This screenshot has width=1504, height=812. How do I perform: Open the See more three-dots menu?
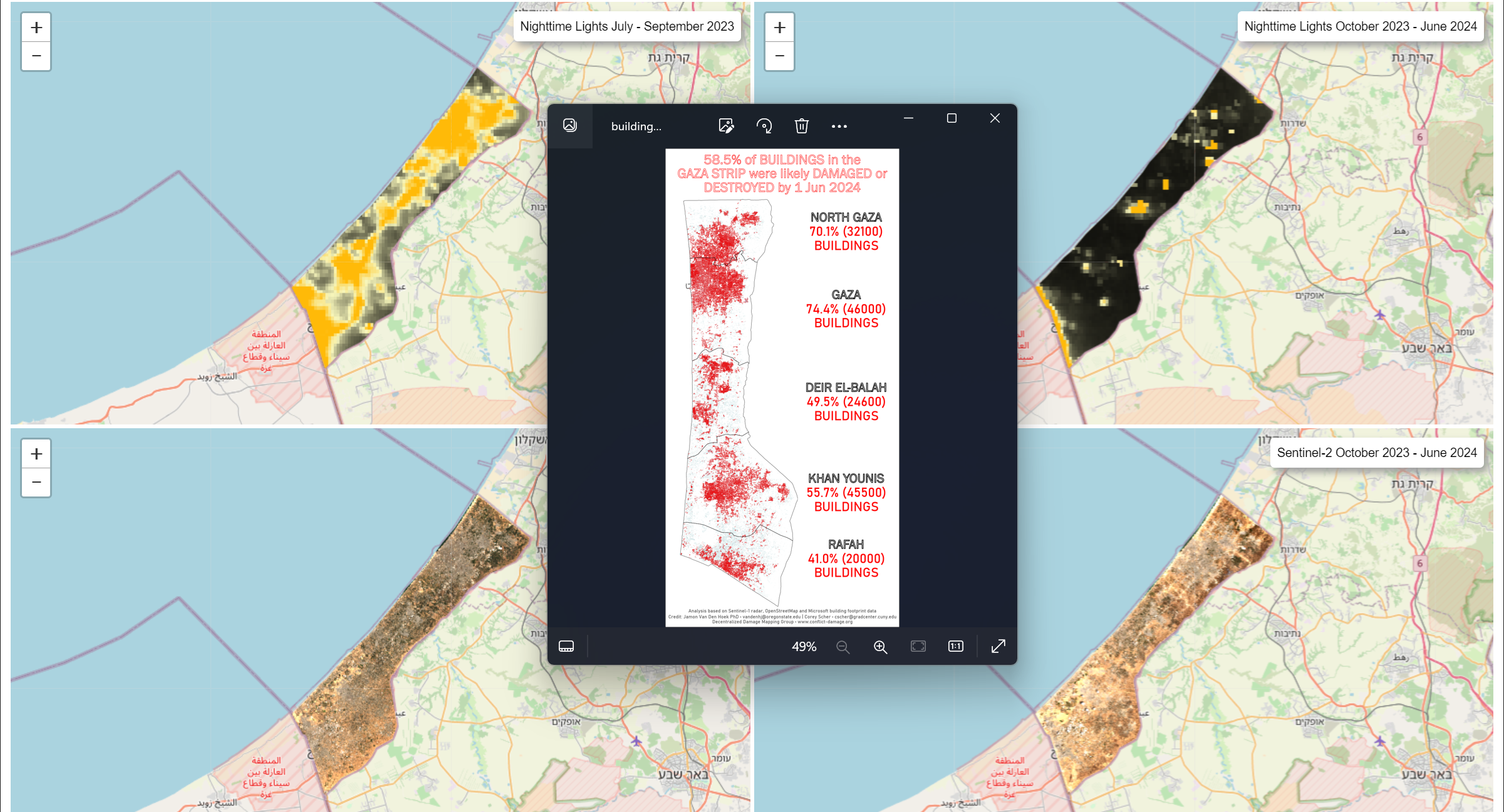point(839,126)
